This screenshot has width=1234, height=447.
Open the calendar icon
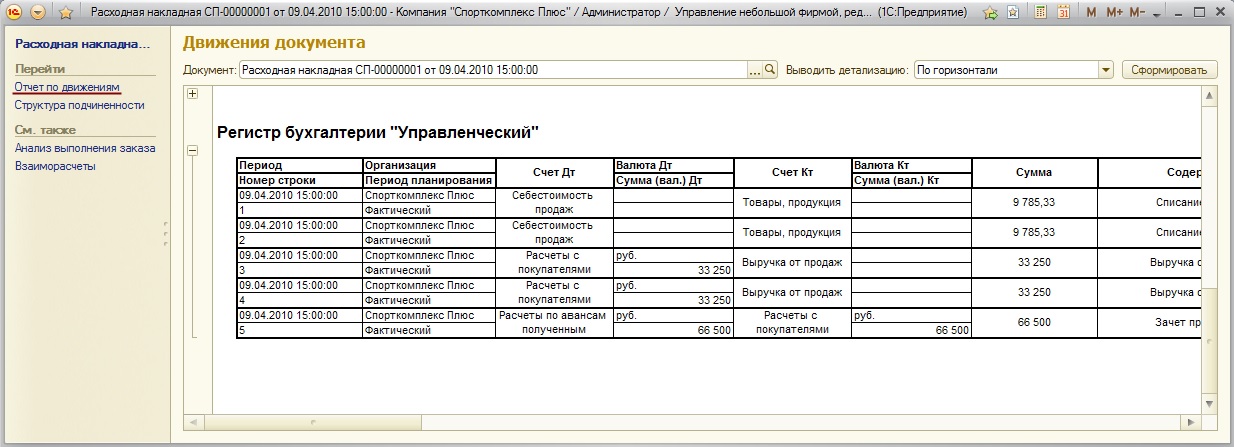point(1063,13)
